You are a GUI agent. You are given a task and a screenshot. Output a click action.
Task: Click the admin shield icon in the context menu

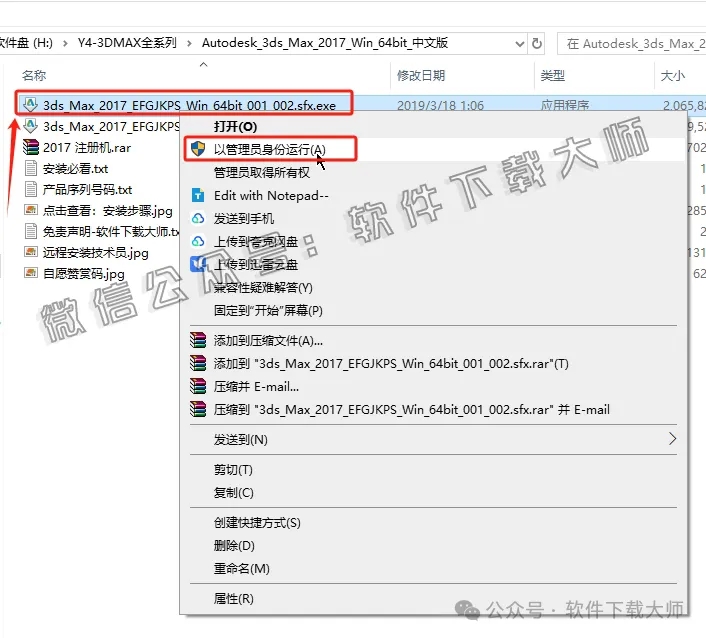tap(198, 149)
